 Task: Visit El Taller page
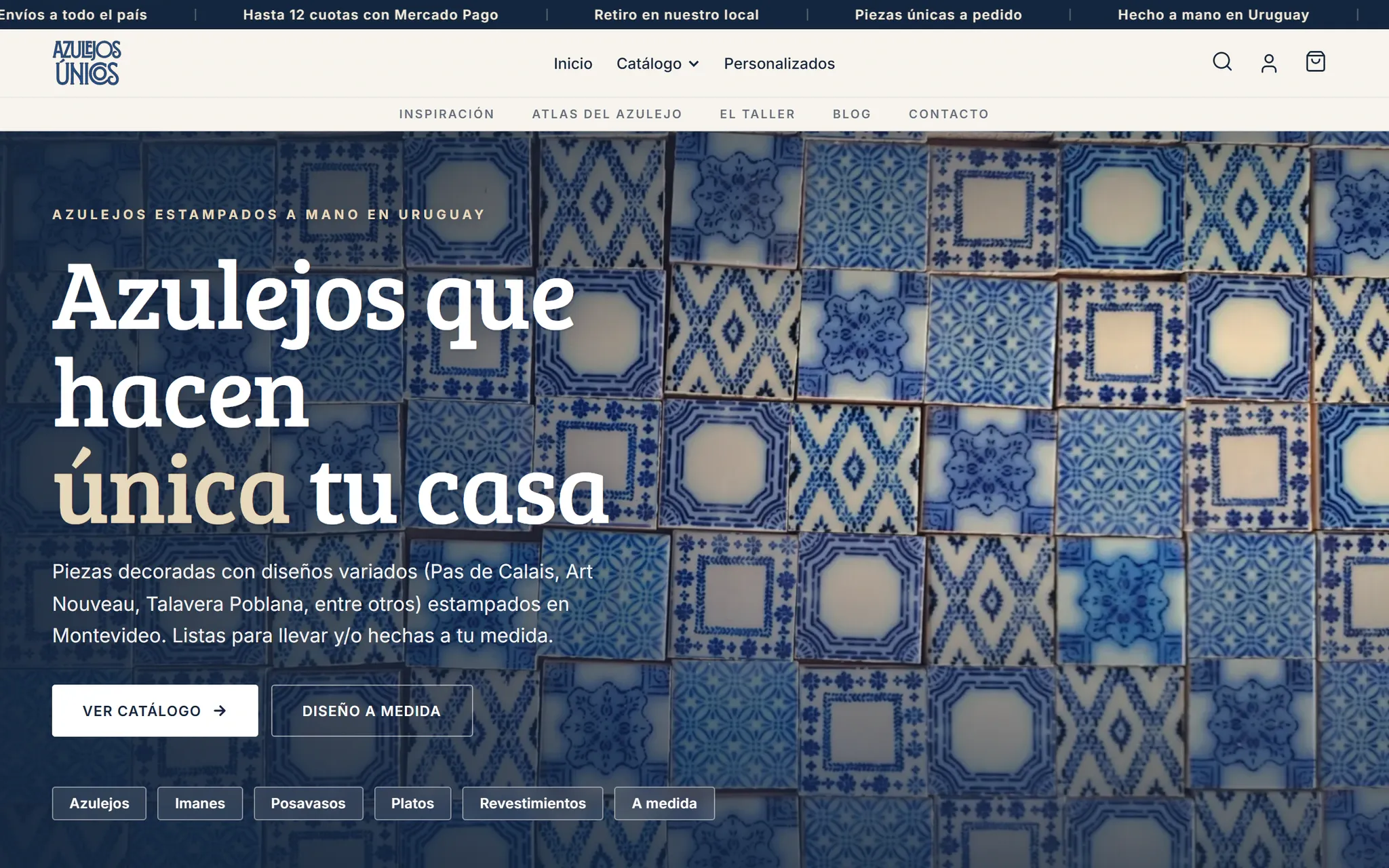pyautogui.click(x=758, y=114)
